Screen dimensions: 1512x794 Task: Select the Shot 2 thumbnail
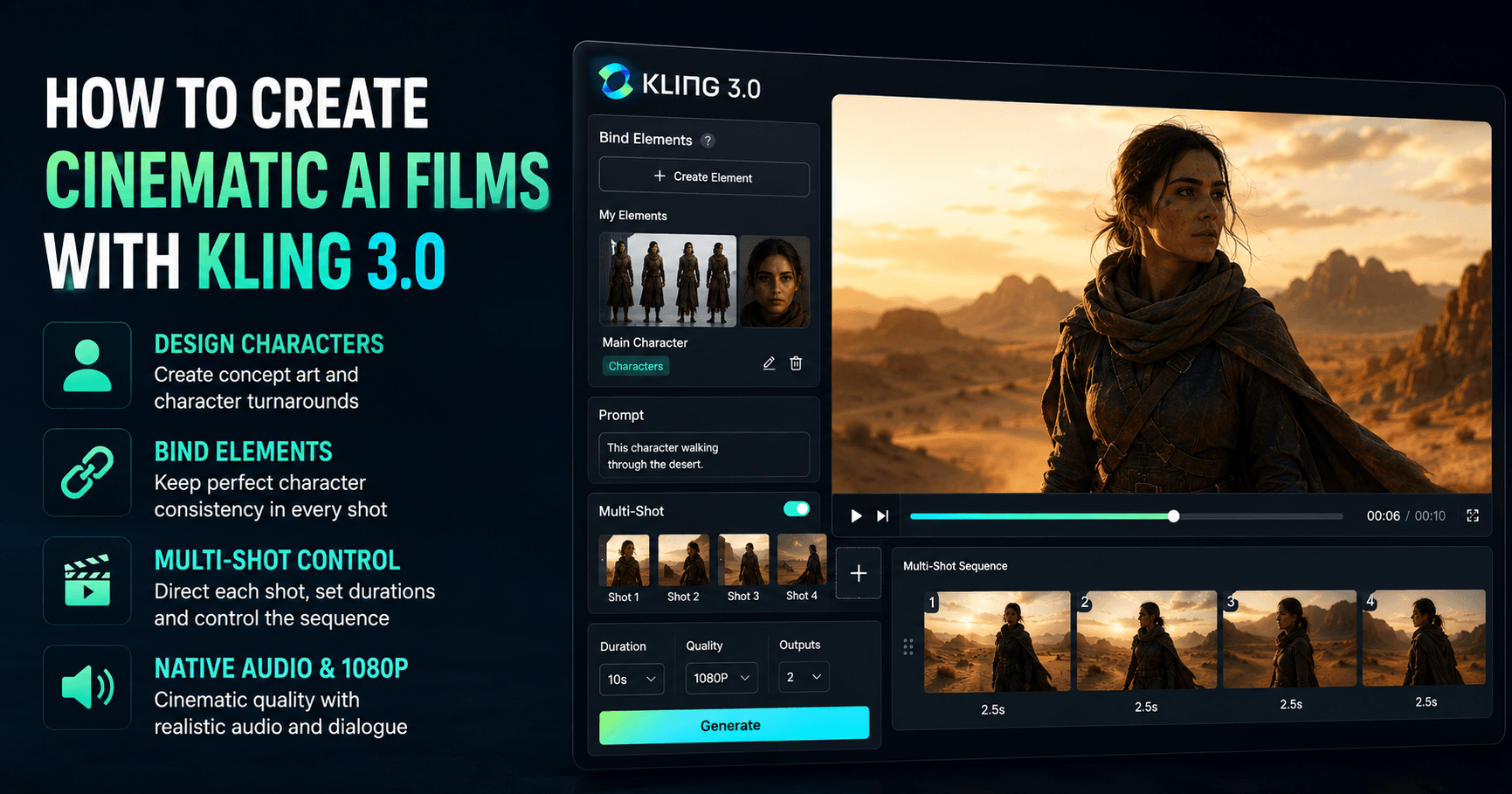(683, 560)
